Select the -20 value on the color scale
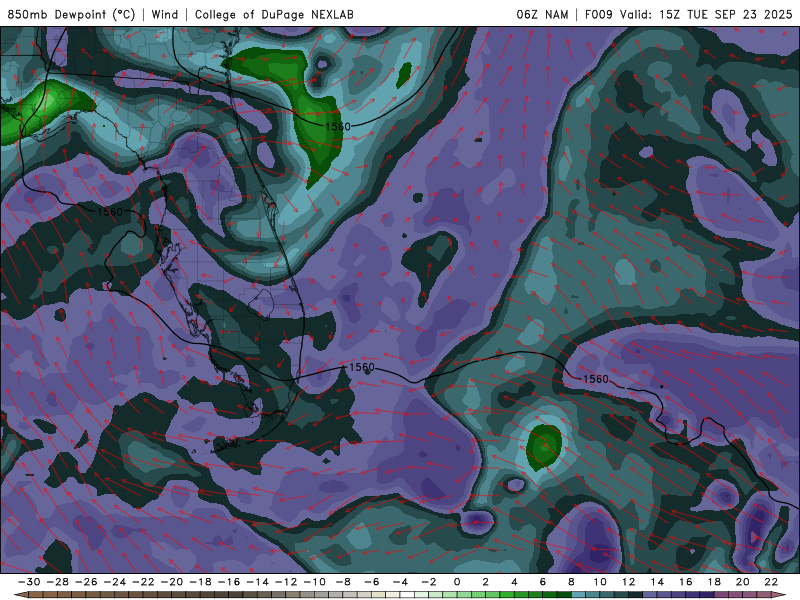Screen dimensions: 800x600 coord(172,582)
